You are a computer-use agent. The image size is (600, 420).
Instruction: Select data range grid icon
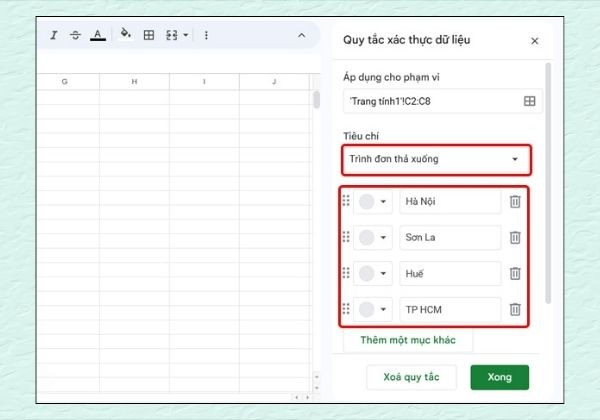coord(530,101)
